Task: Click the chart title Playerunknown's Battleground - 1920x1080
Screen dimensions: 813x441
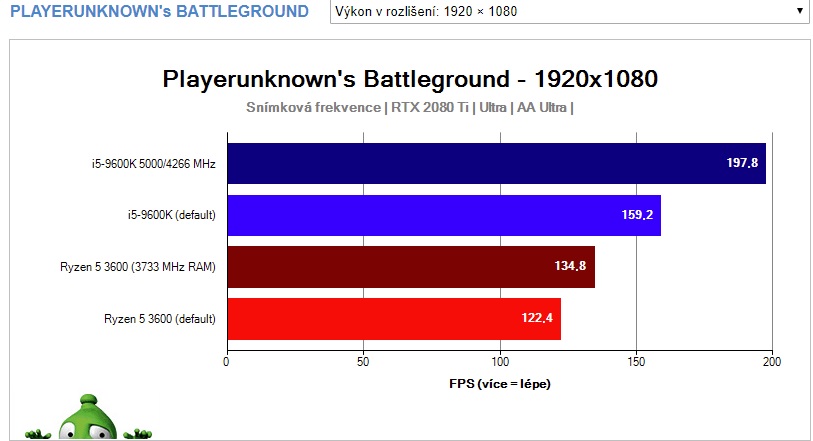Action: (x=410, y=79)
